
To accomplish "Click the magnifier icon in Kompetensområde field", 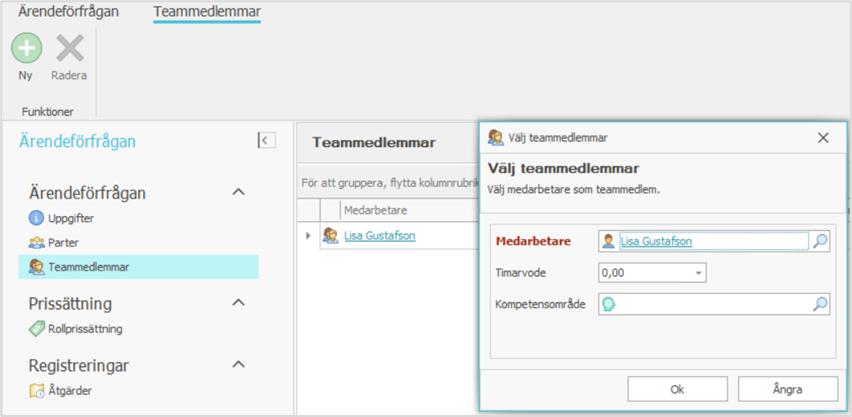I will 819,304.
